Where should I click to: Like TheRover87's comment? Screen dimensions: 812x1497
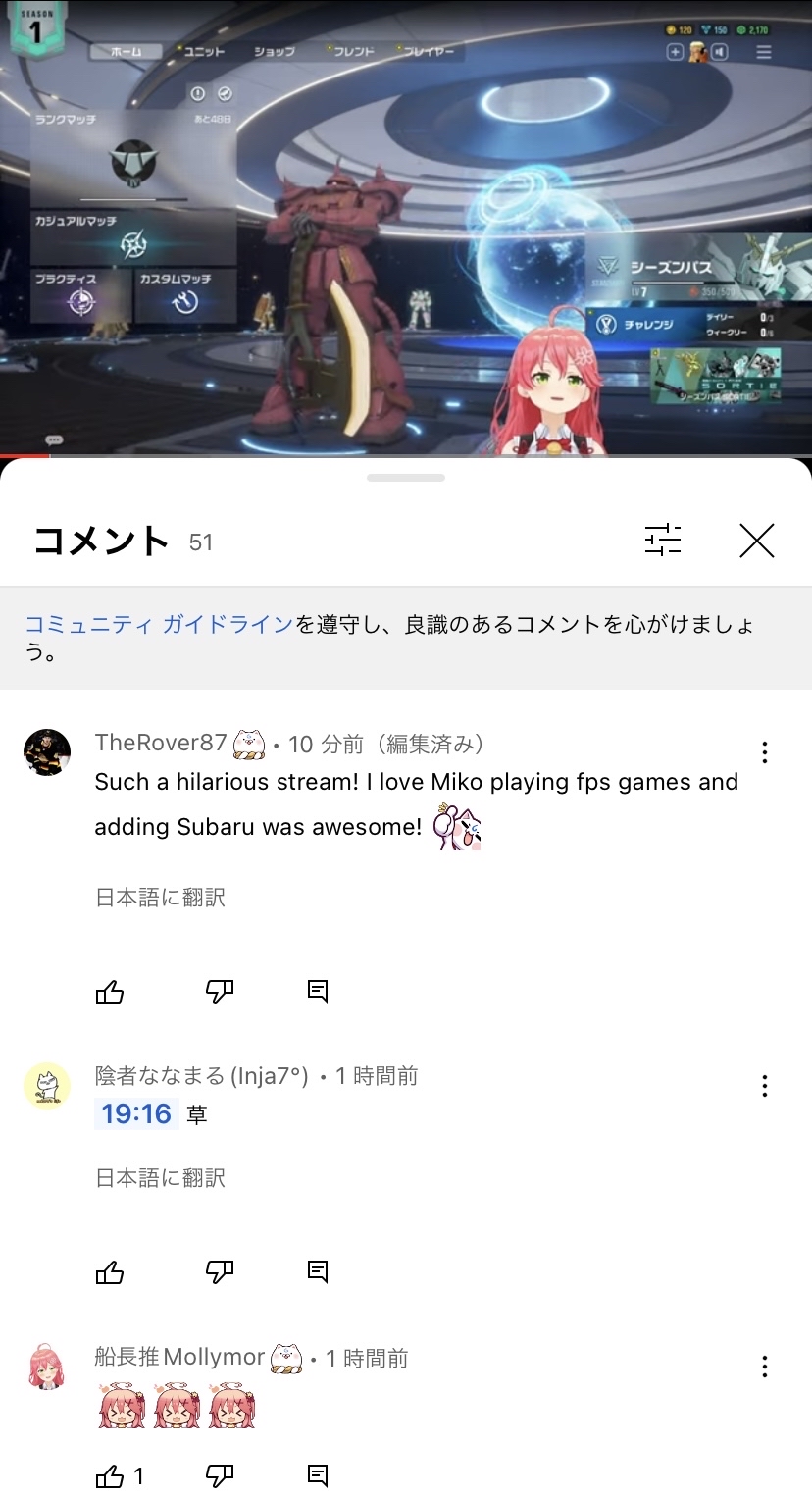110,992
